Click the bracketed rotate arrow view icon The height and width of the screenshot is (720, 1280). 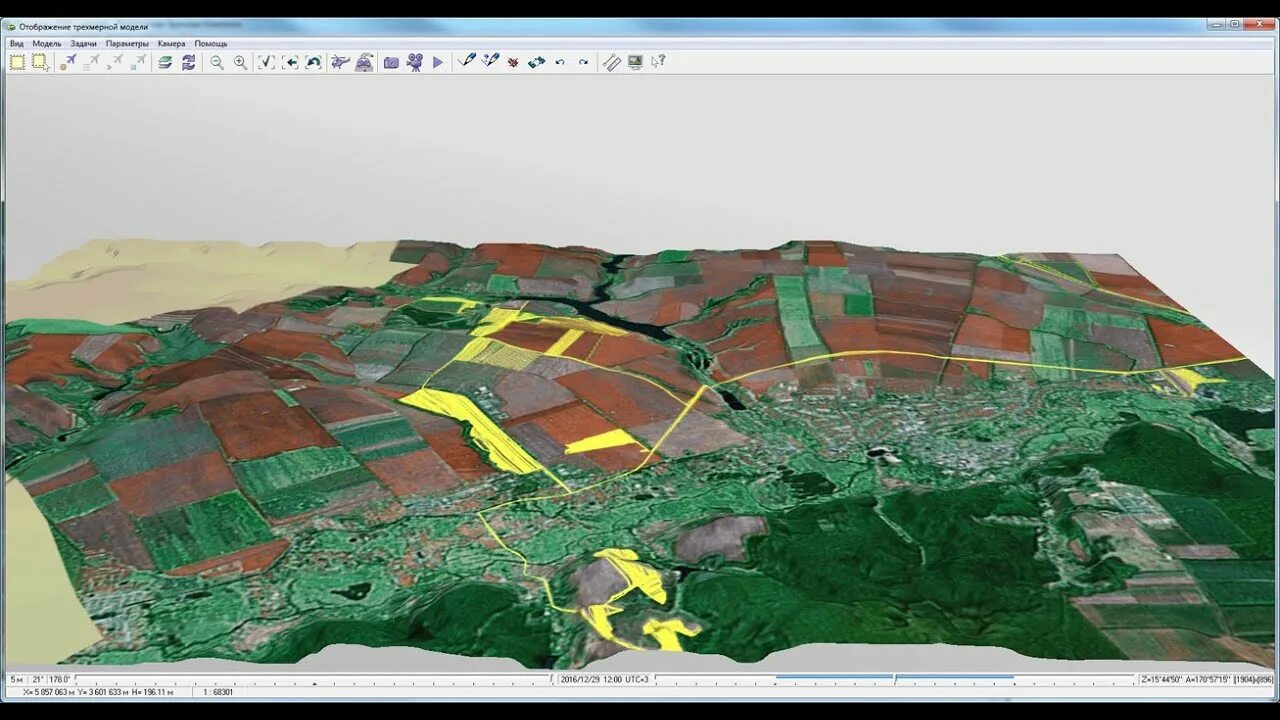tap(313, 62)
